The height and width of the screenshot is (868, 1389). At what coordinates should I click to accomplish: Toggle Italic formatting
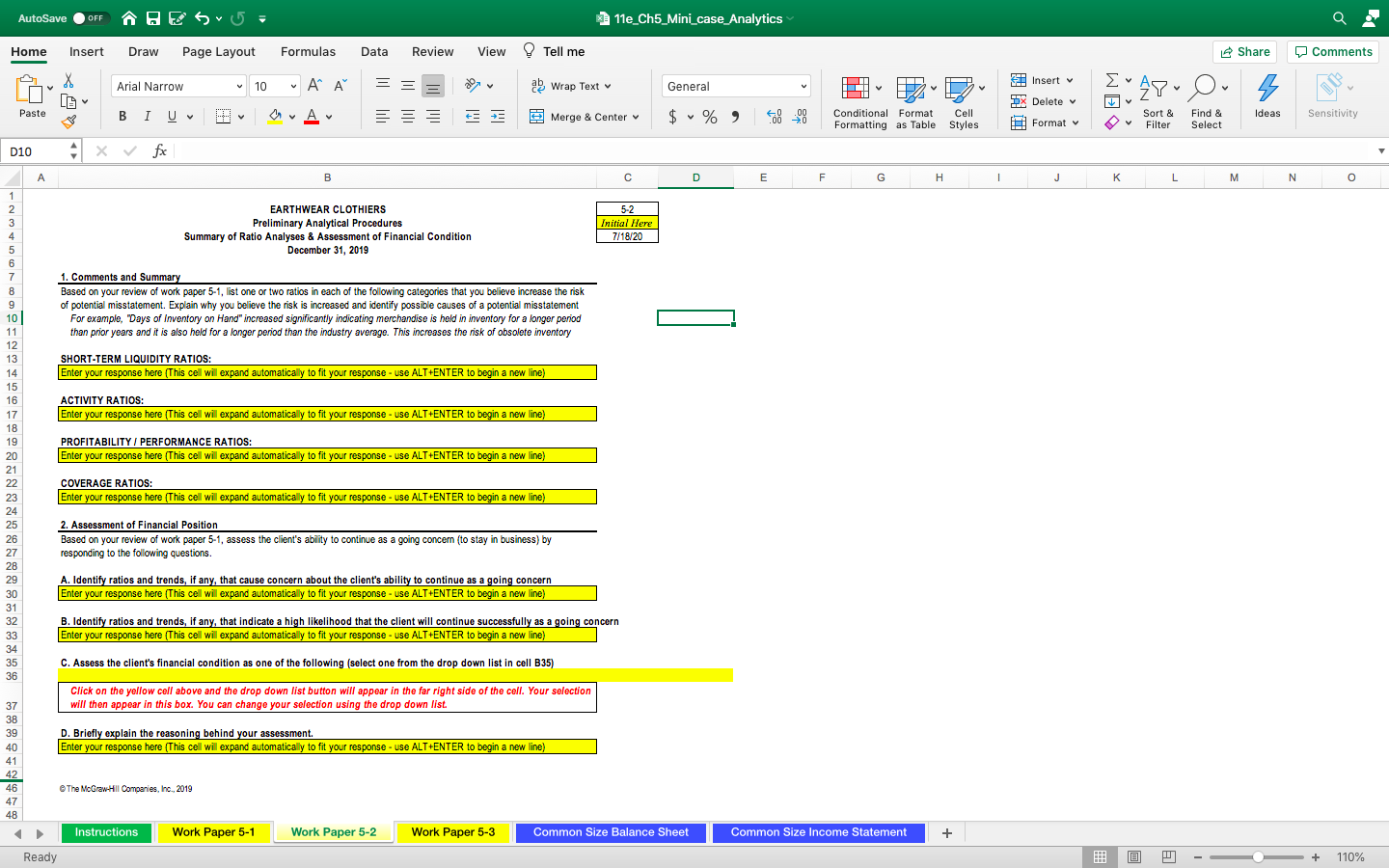[147, 117]
